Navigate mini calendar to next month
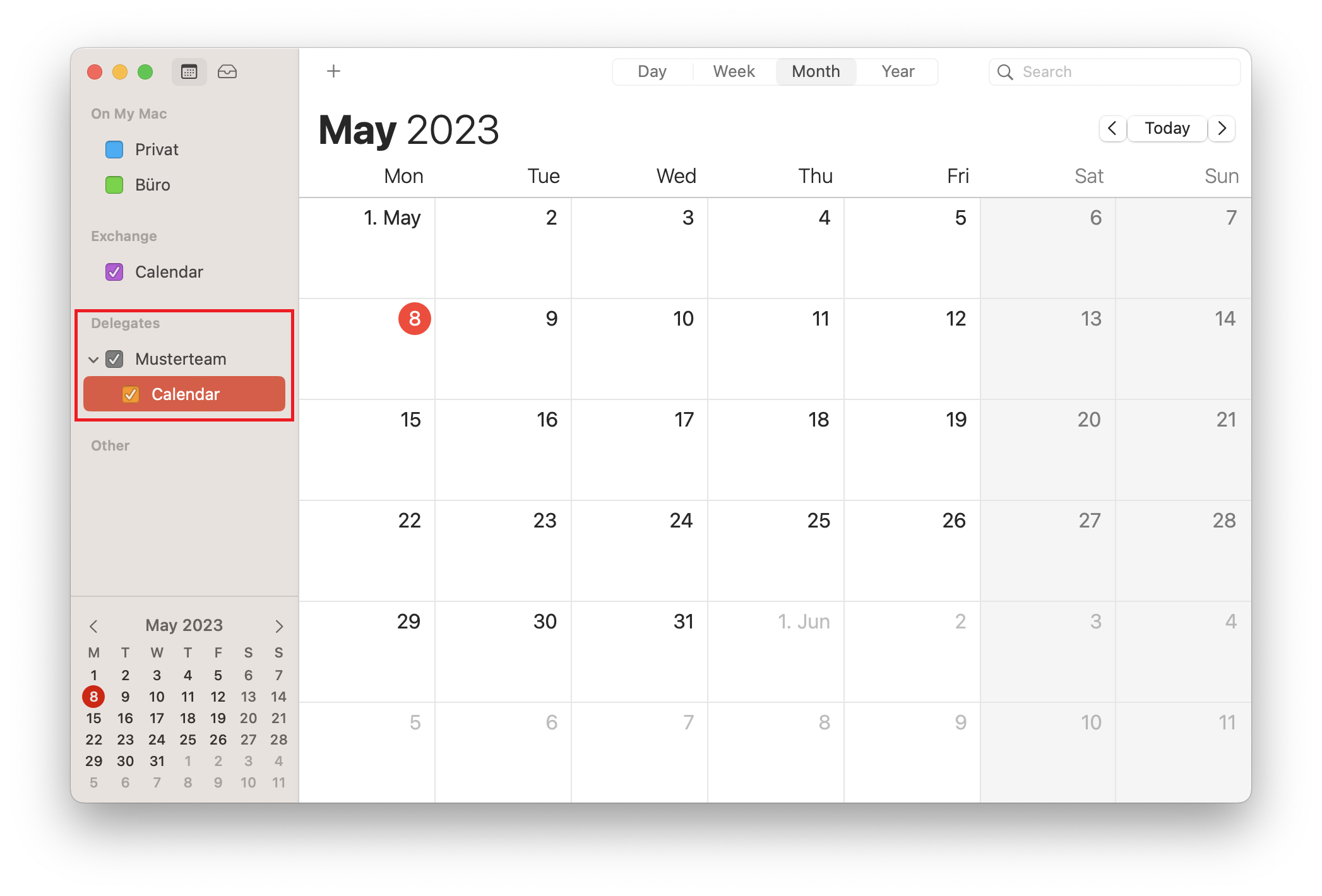This screenshot has width=1322, height=896. (280, 625)
